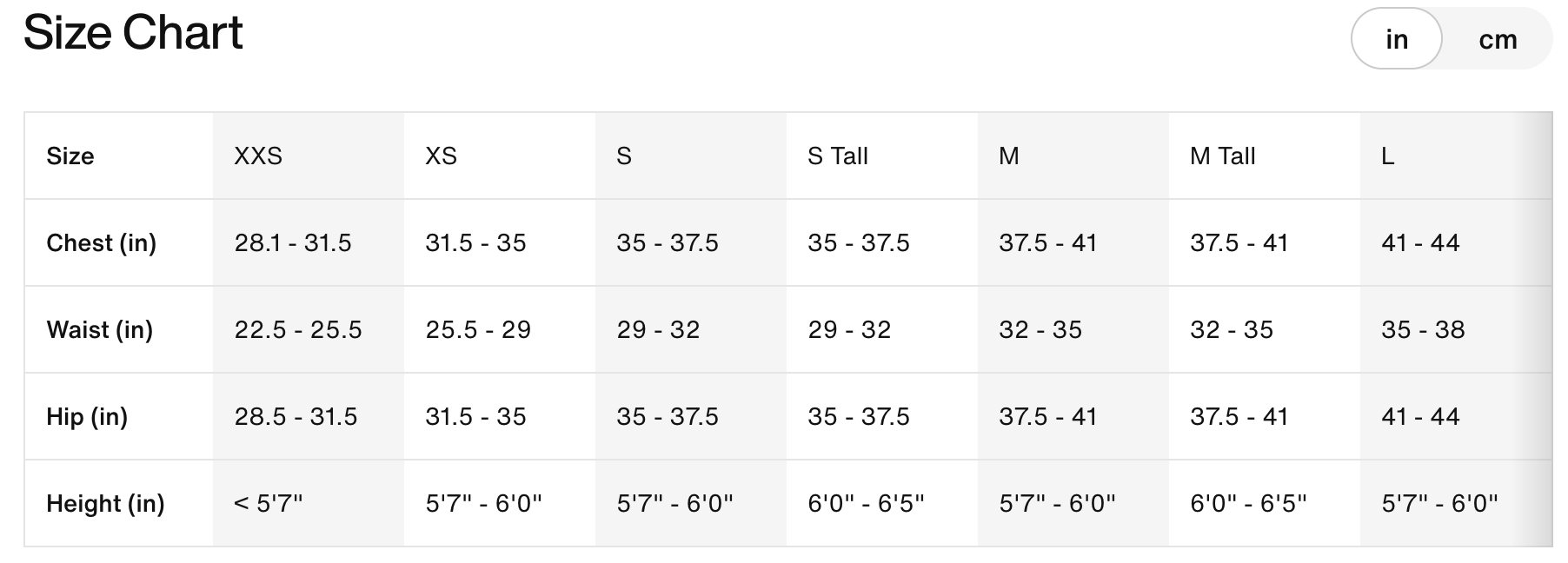
Task: Select the L waist value 35 - 38
Action: pos(1423,330)
